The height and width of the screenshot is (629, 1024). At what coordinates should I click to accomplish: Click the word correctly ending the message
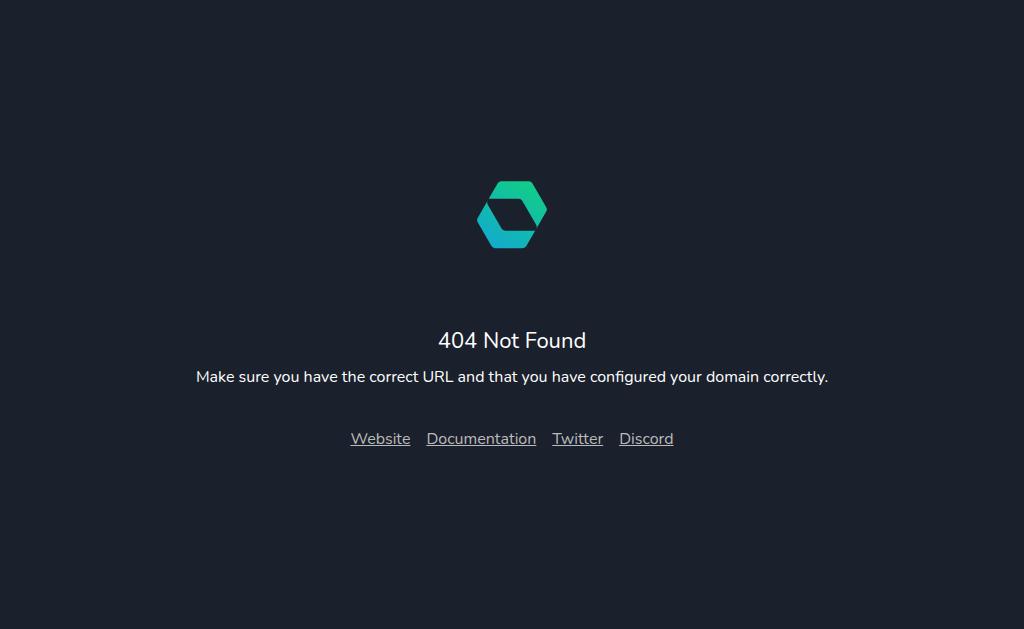tap(795, 378)
